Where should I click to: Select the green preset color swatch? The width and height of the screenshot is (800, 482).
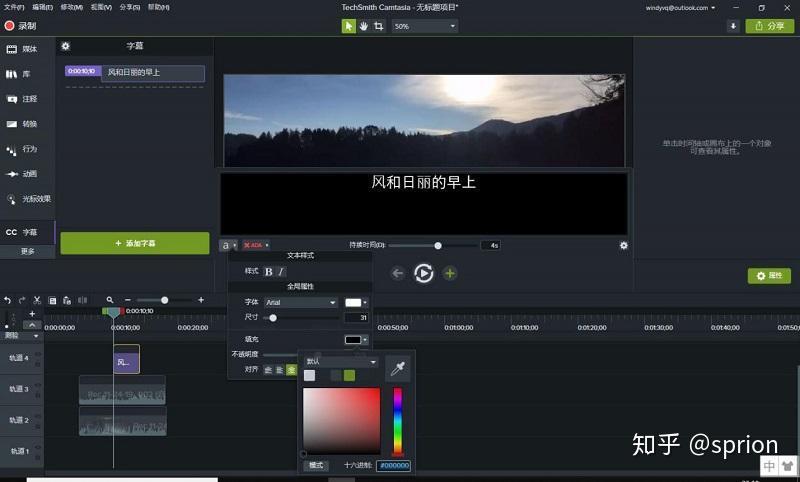[349, 376]
